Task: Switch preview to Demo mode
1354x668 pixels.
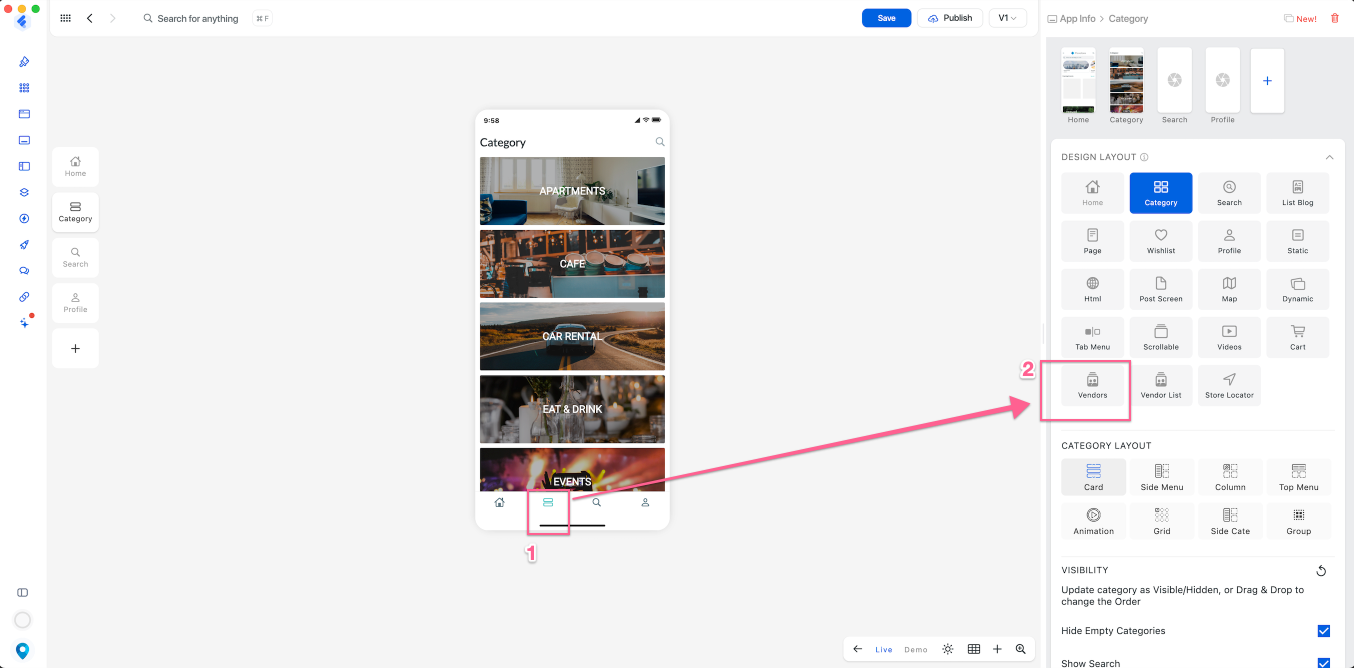Action: coord(916,650)
